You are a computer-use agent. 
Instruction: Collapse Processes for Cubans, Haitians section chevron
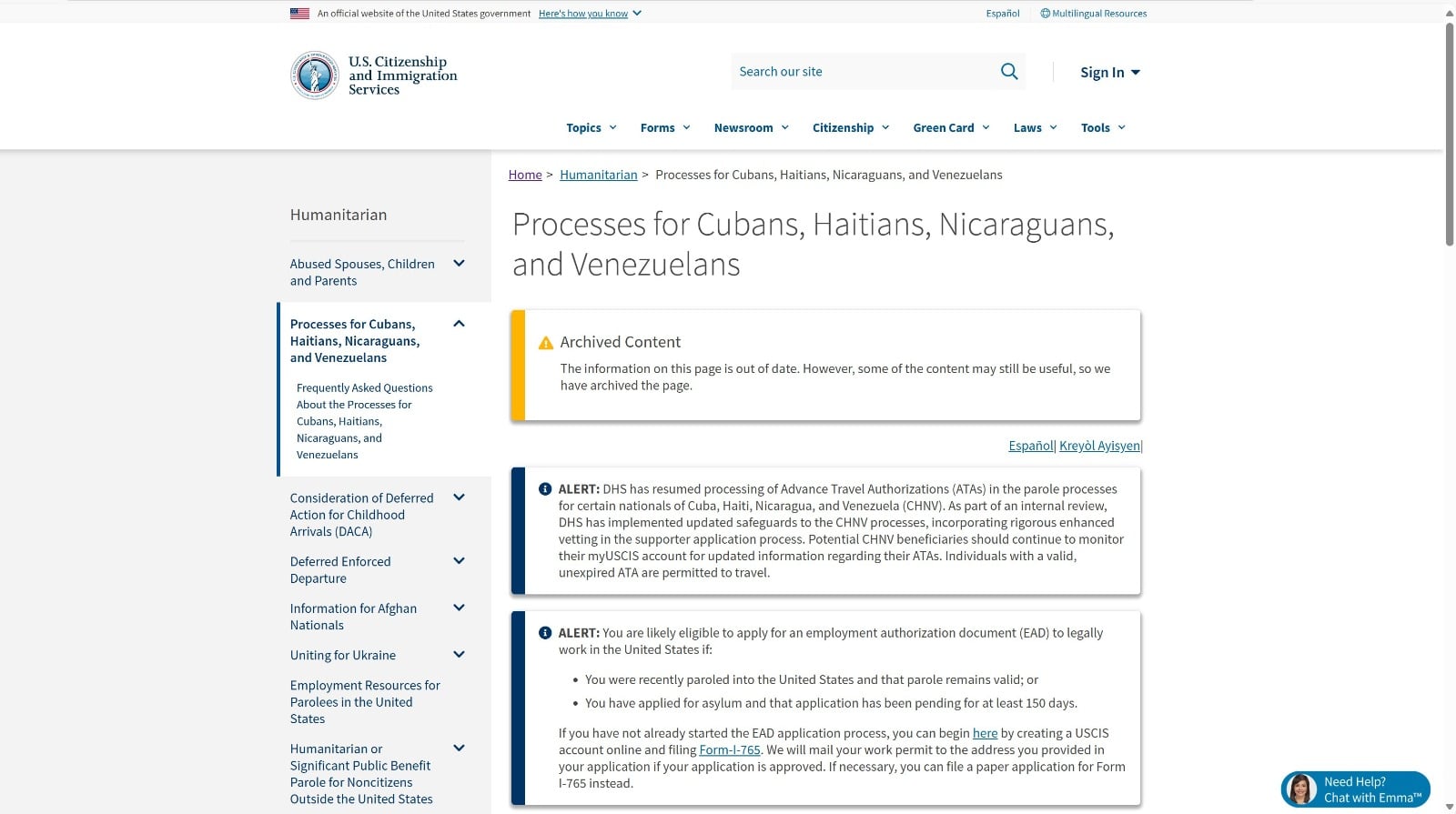[x=459, y=324]
